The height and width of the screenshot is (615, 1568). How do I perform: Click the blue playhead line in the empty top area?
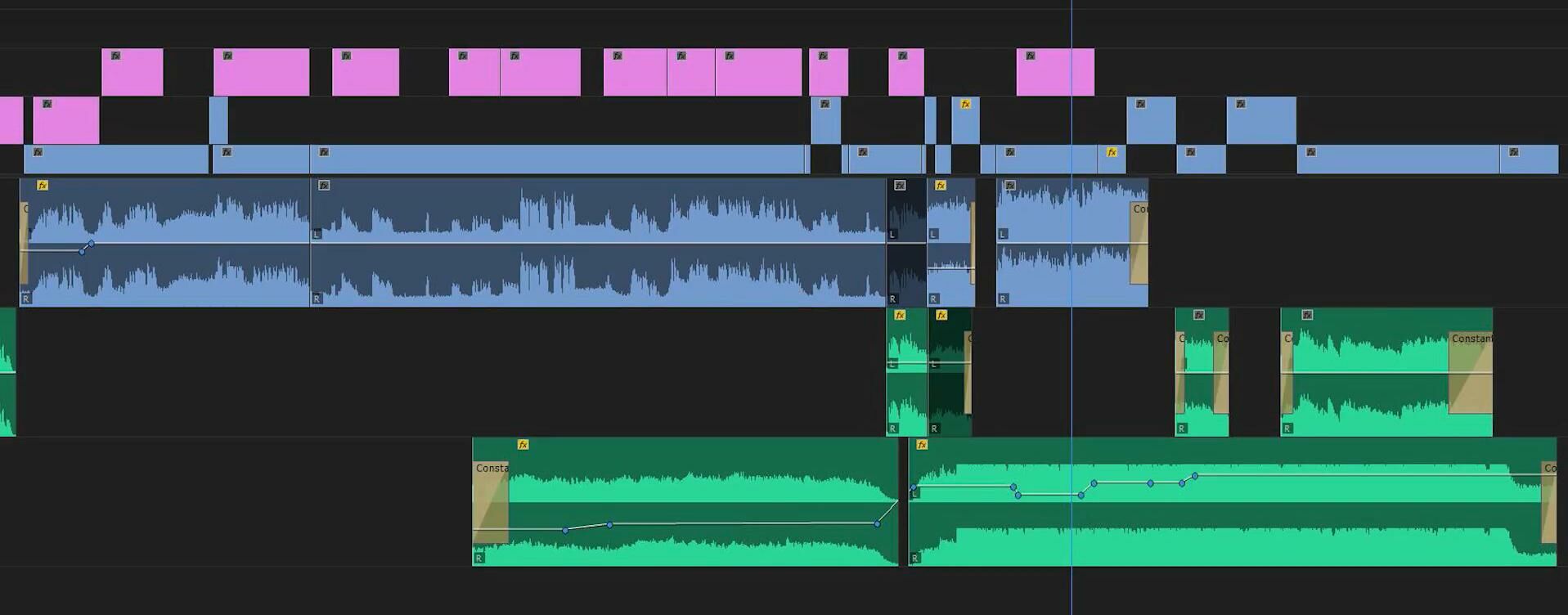[1072, 25]
